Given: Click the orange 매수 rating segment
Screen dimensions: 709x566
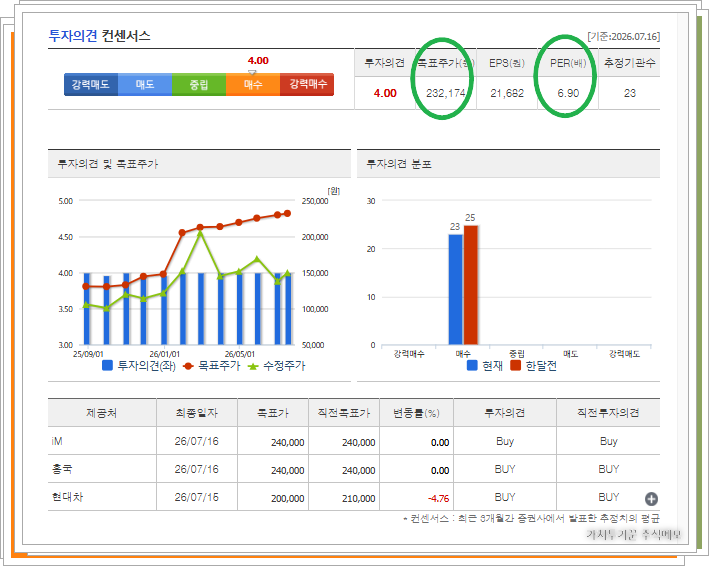Looking at the screenshot, I should tap(253, 85).
